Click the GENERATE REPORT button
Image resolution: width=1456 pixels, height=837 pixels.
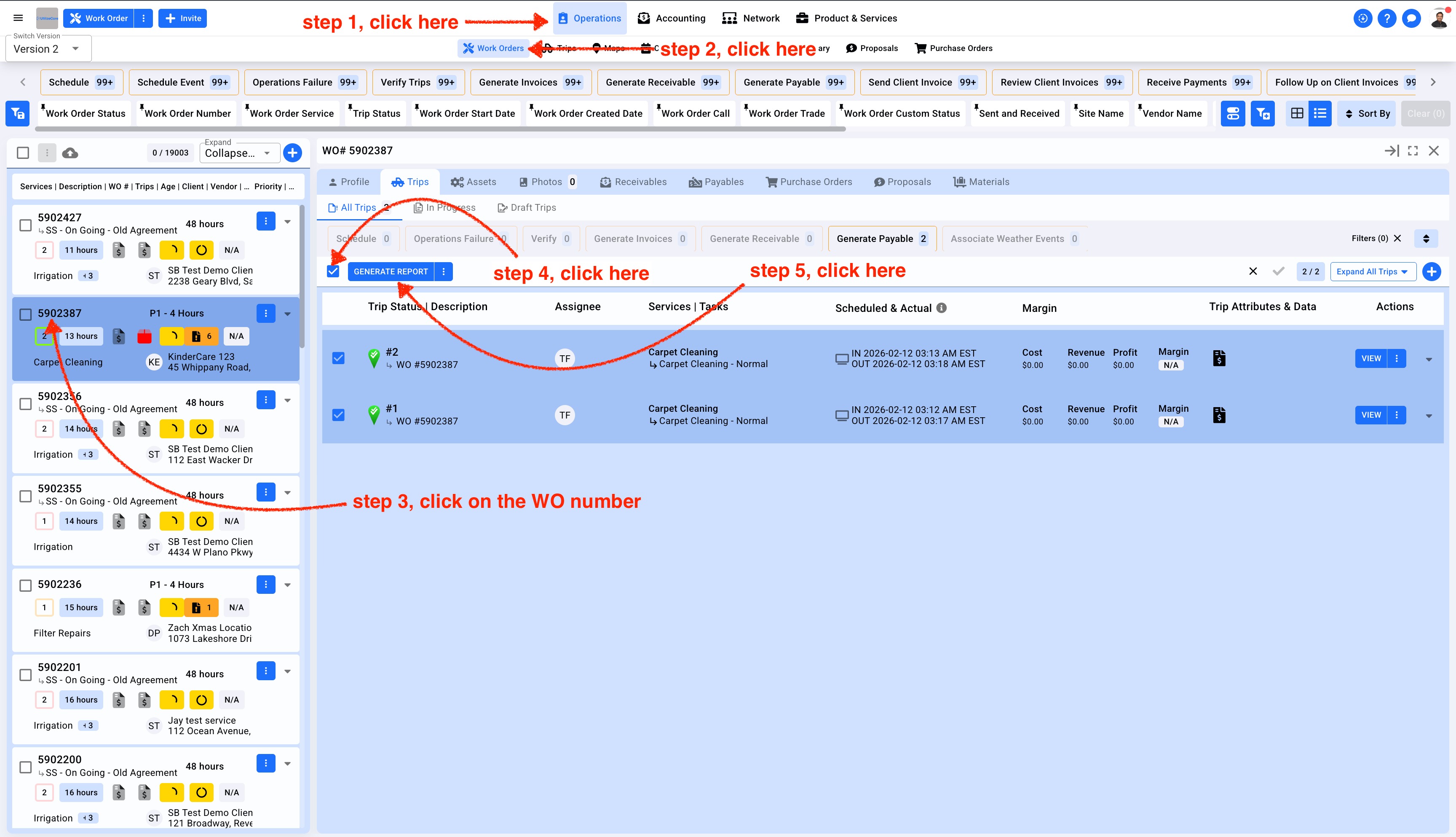point(391,271)
